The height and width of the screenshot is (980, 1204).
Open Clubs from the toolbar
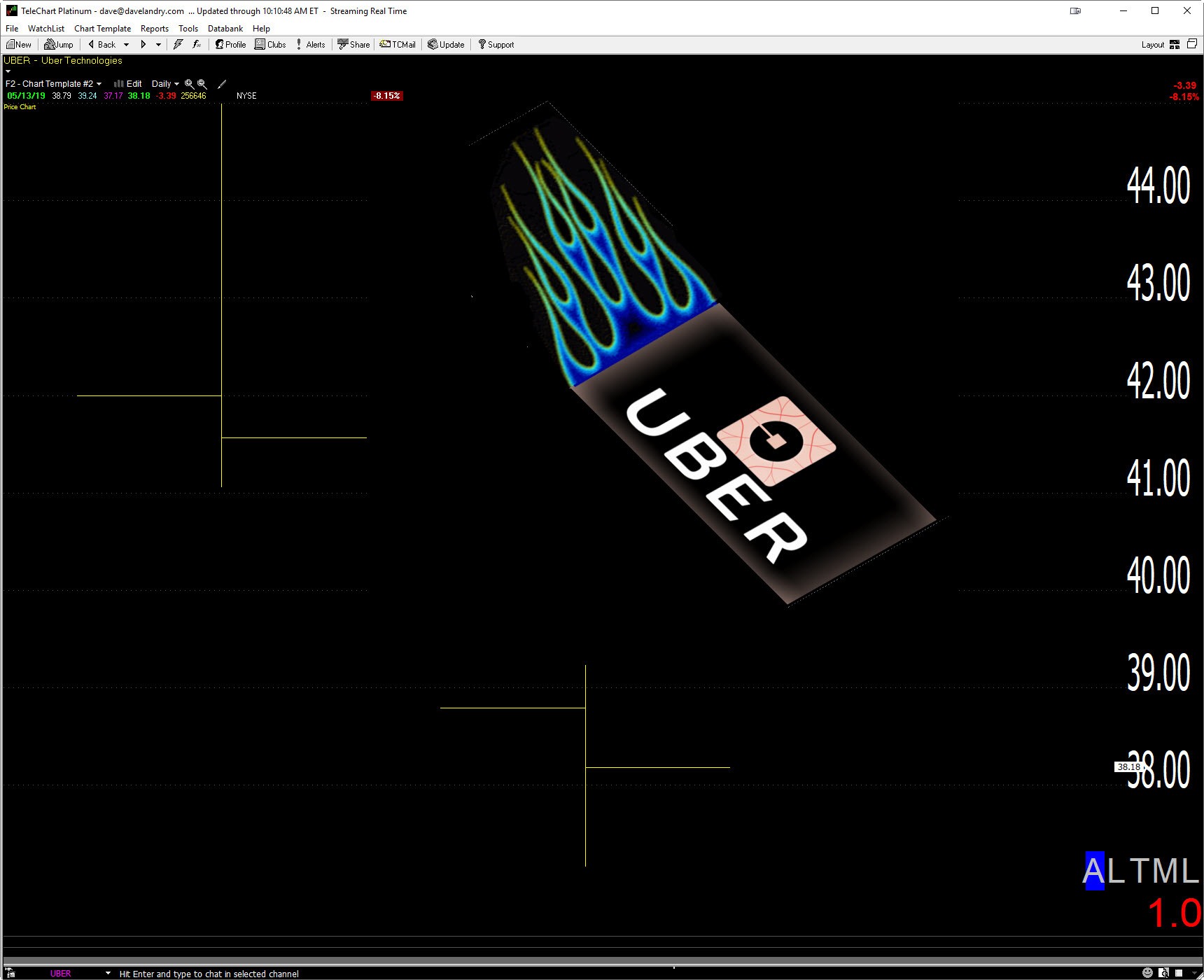click(x=270, y=44)
